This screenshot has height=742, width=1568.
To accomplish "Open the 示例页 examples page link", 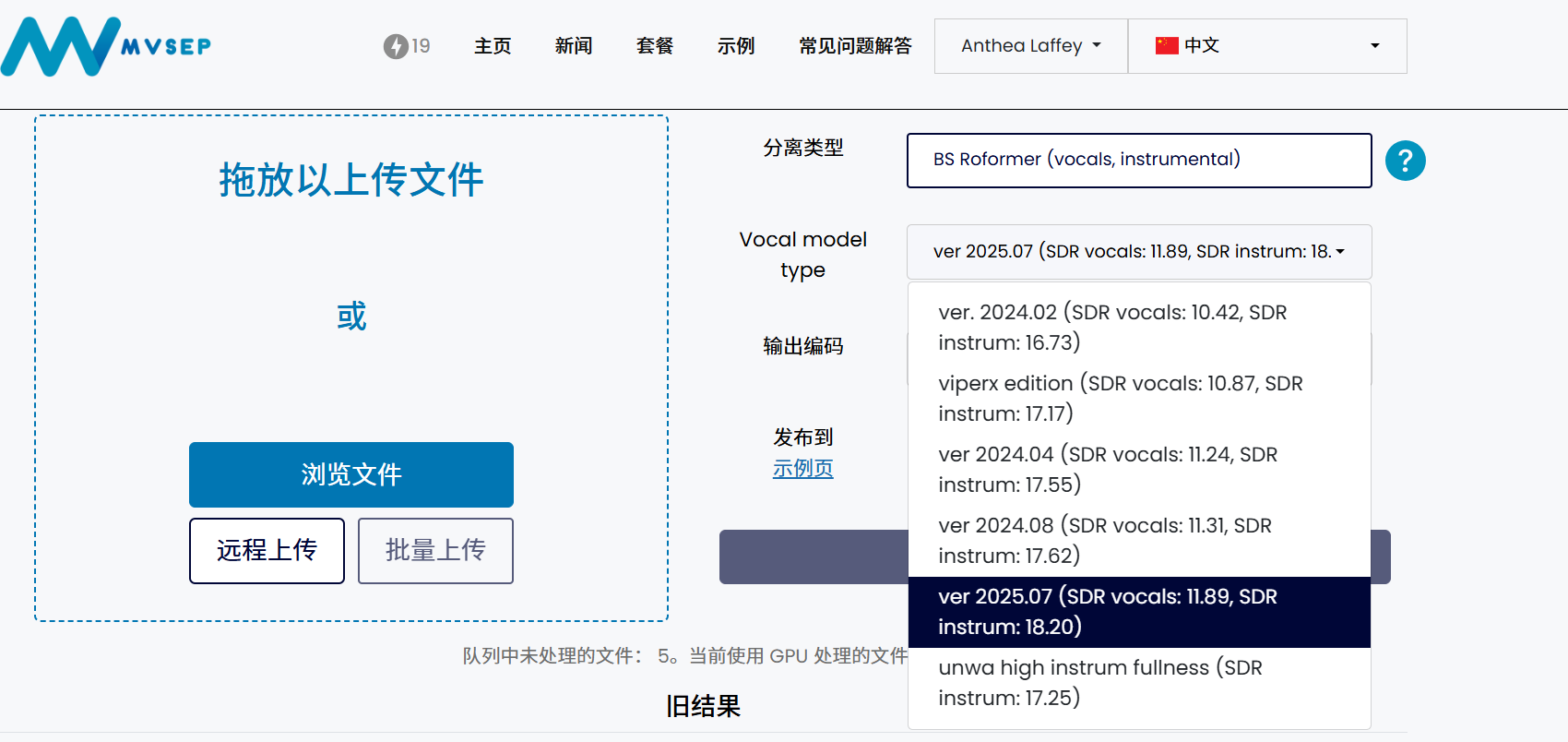I will coord(802,469).
